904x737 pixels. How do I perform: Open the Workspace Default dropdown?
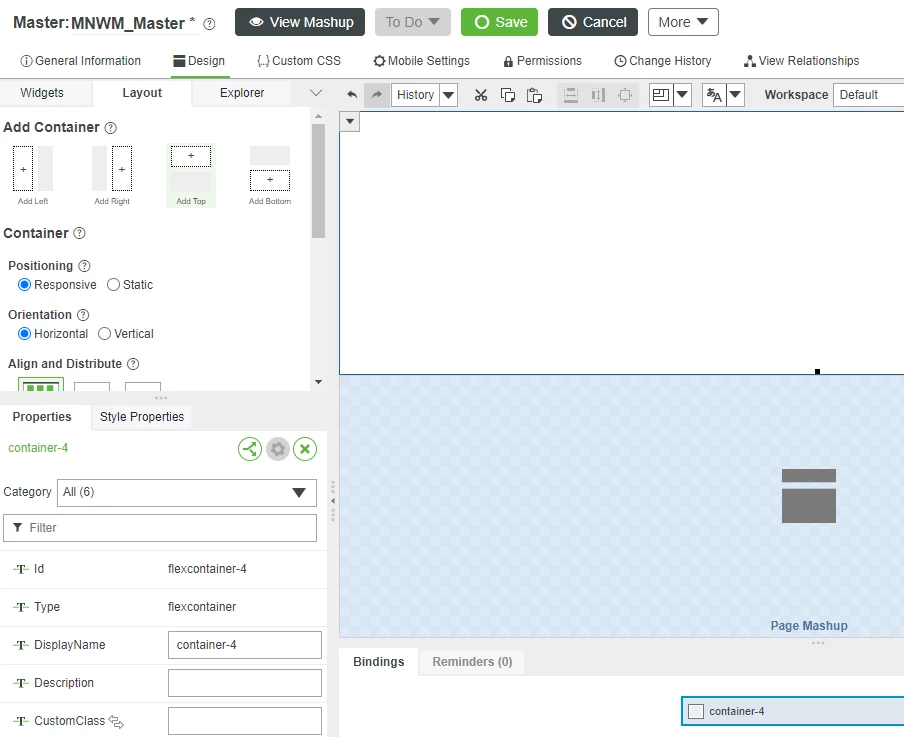(868, 95)
